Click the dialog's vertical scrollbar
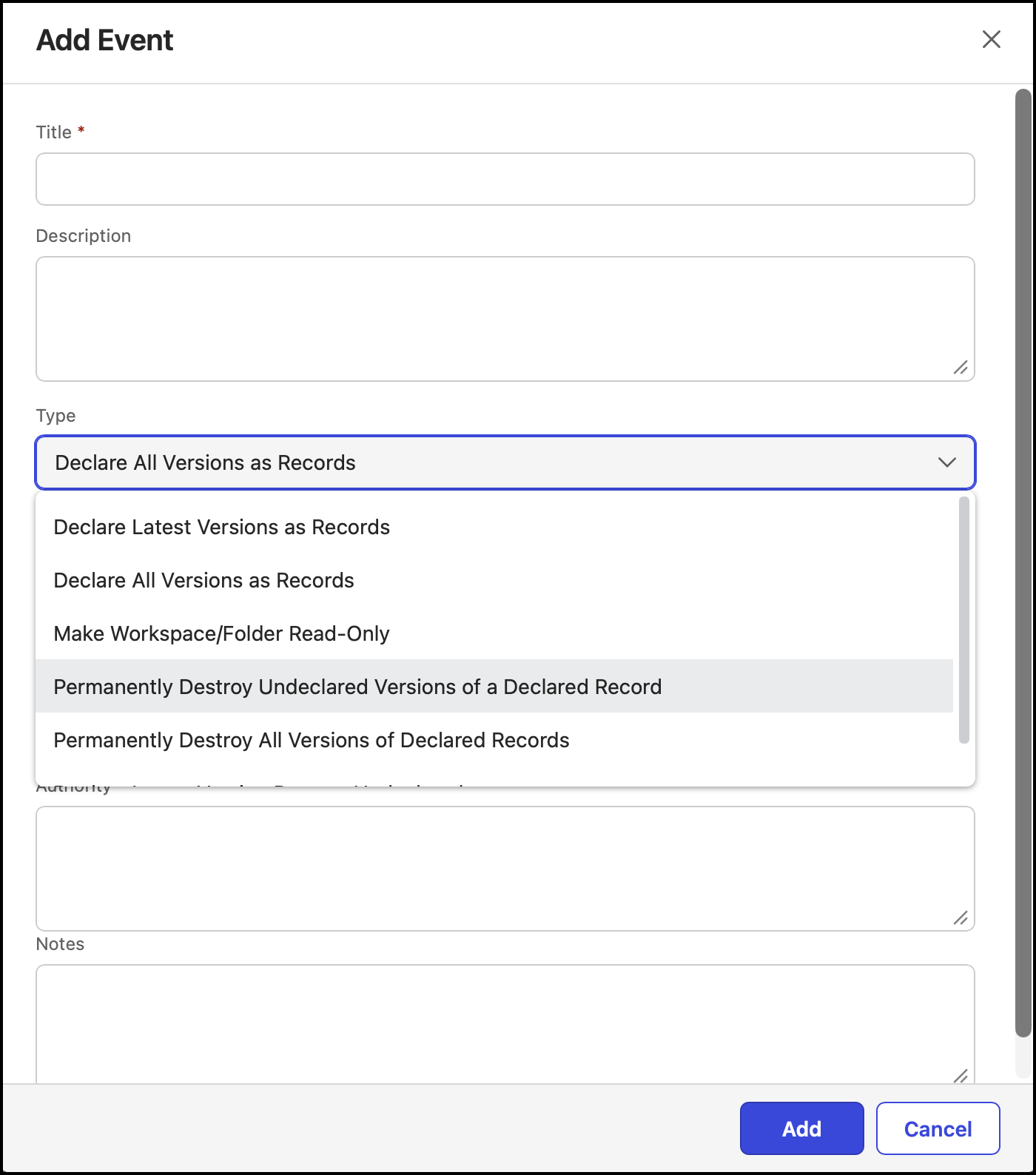Viewport: 1036px width, 1175px height. [1023, 563]
